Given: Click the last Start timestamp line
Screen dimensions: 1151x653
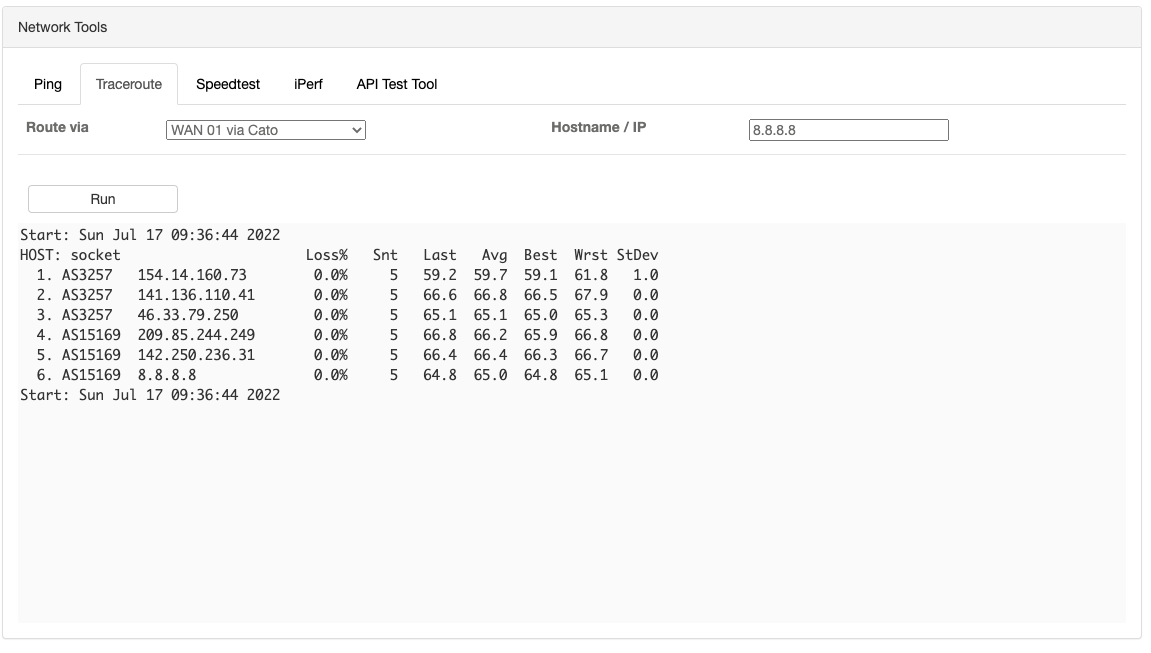Looking at the screenshot, I should [150, 395].
